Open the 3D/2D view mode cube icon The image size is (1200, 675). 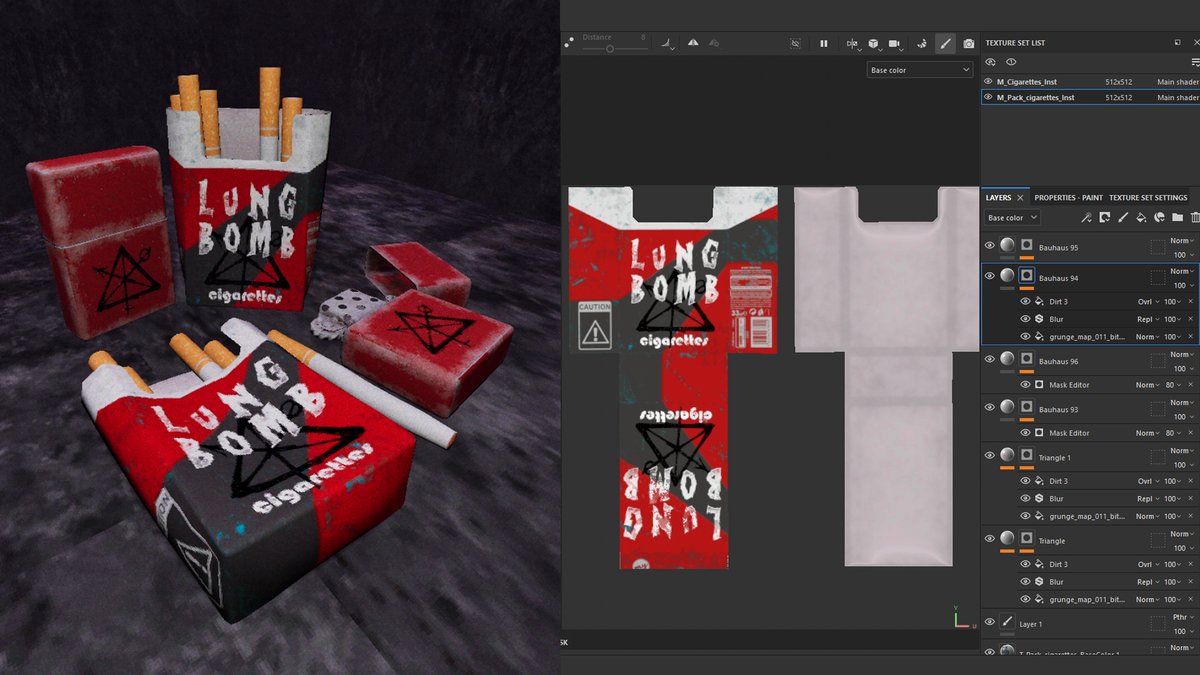(873, 44)
